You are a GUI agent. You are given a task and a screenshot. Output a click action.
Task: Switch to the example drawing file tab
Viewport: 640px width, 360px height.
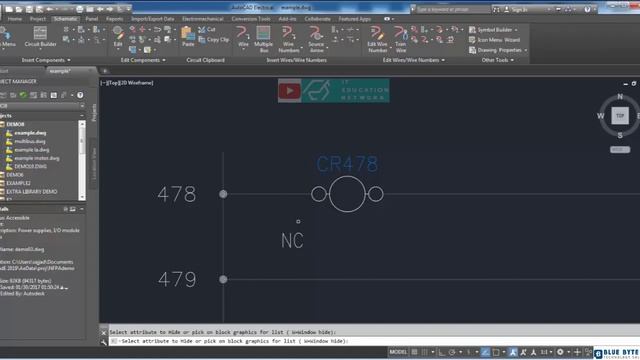click(x=60, y=71)
